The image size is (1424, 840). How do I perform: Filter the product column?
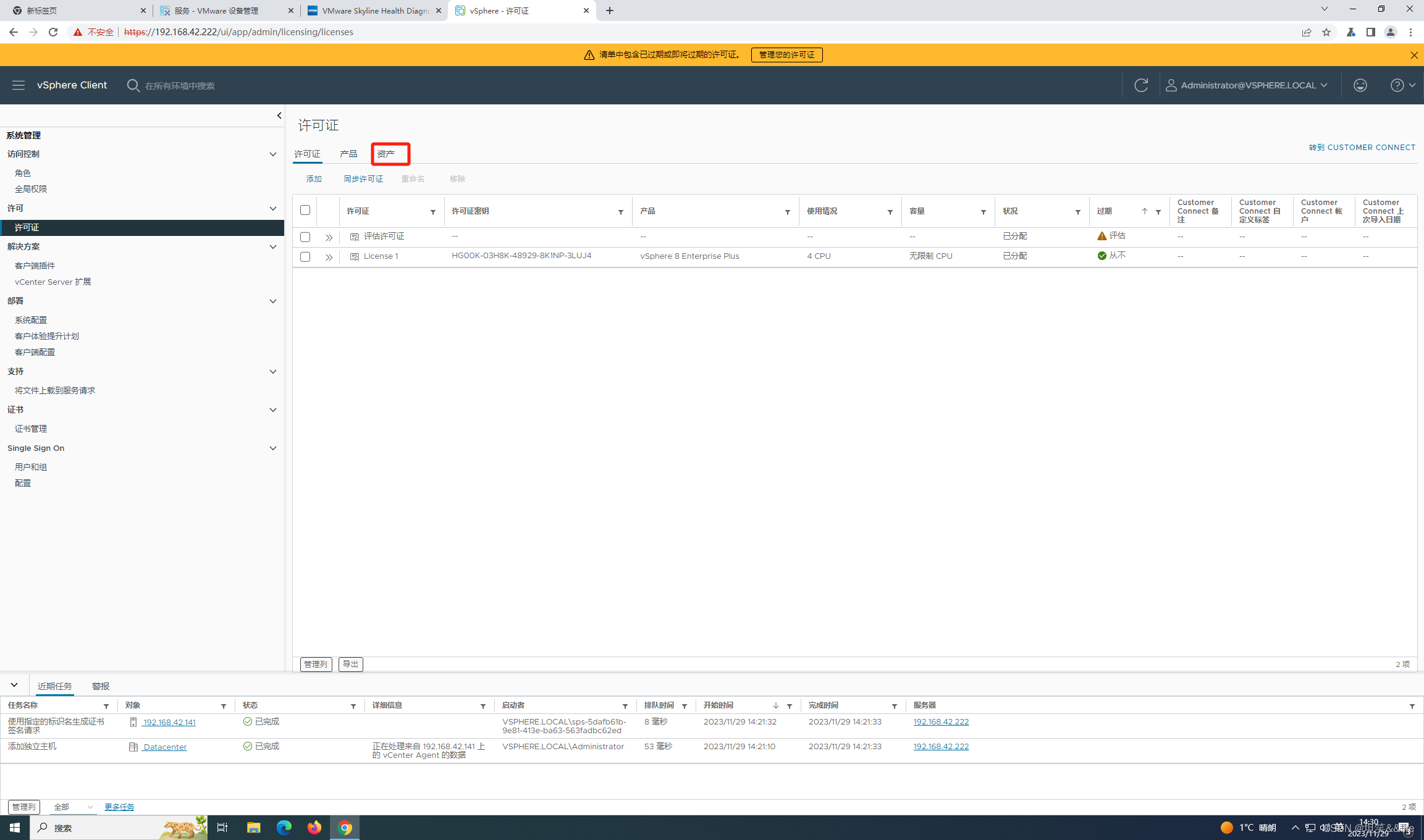(x=788, y=212)
